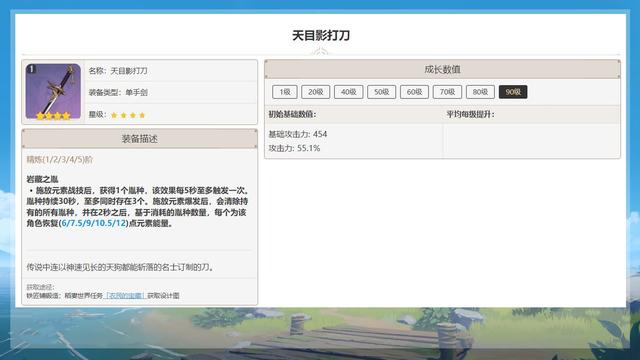This screenshot has height=360, width=640.
Task: Click the 成长数值 panel header
Action: point(442,69)
